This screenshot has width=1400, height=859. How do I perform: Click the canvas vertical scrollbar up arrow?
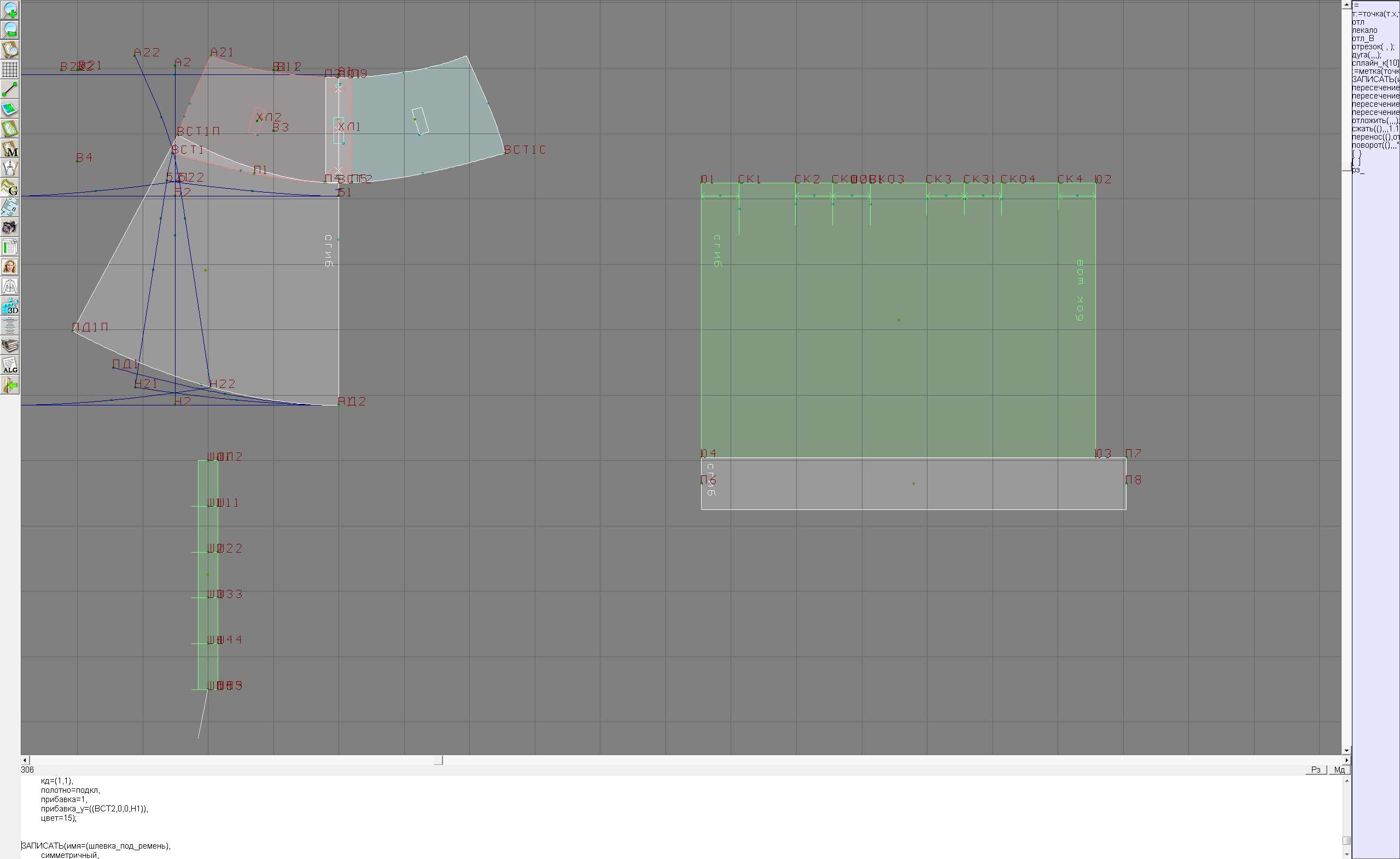tap(1346, 4)
